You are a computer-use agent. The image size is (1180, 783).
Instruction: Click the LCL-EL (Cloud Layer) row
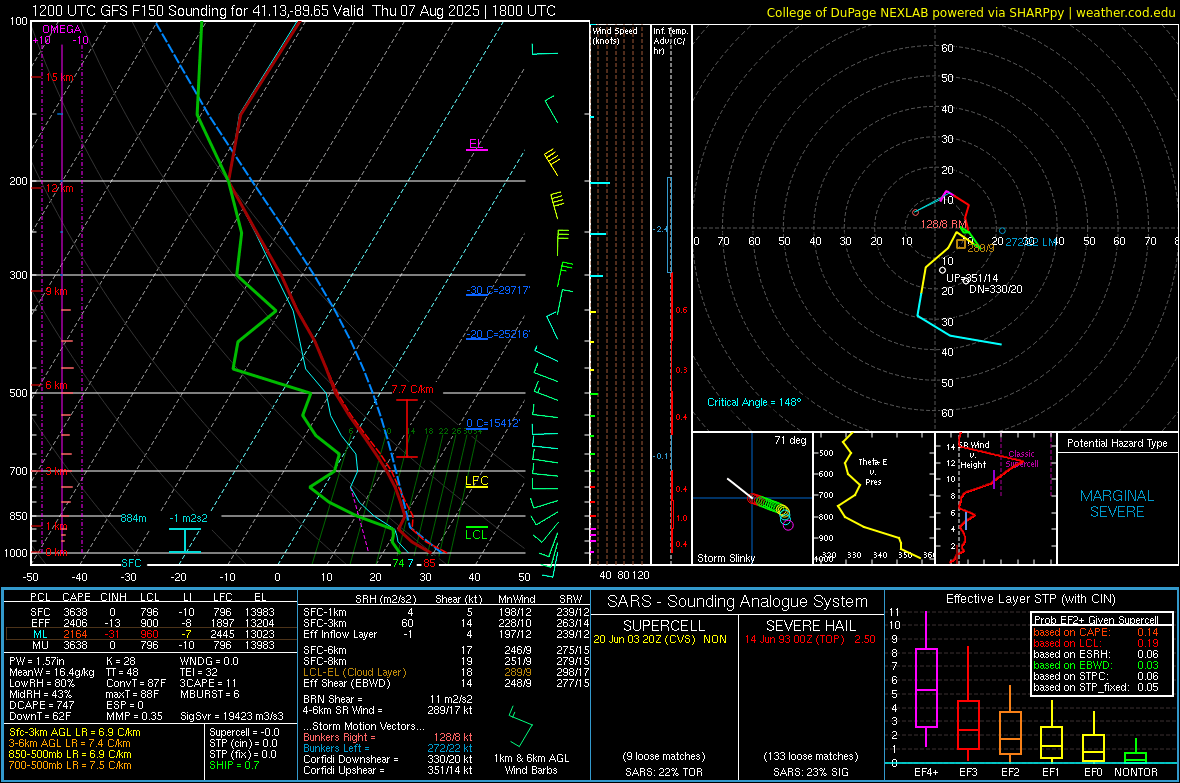[x=445, y=672]
